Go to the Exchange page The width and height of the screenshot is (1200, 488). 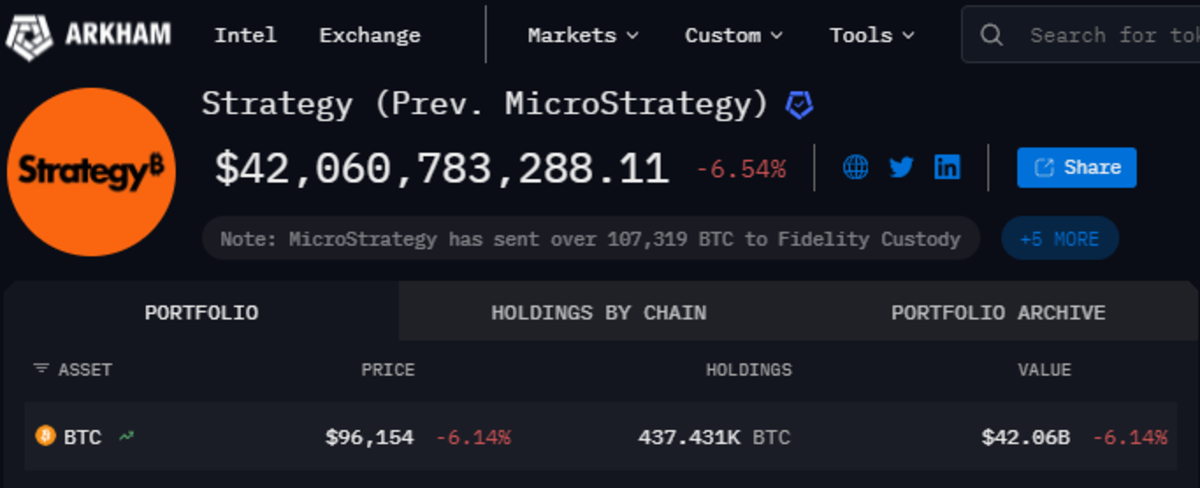[369, 35]
